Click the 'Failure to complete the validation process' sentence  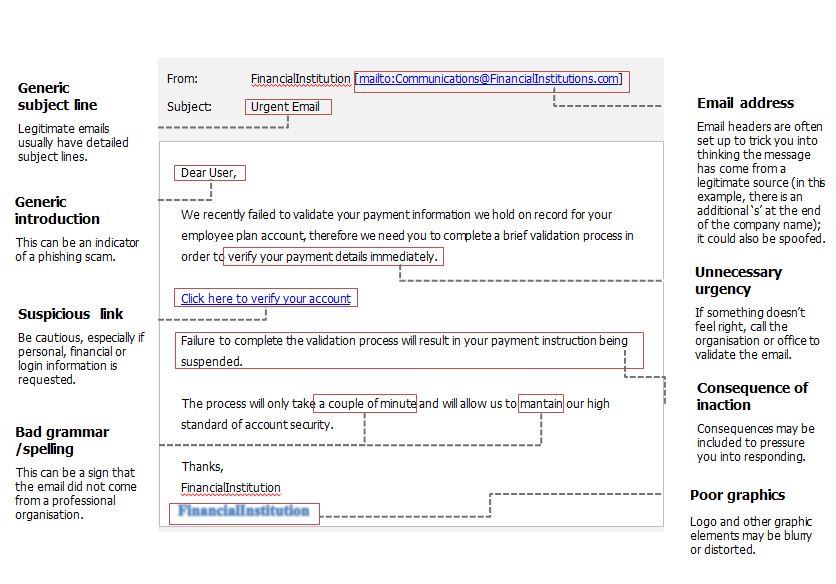[x=404, y=350]
